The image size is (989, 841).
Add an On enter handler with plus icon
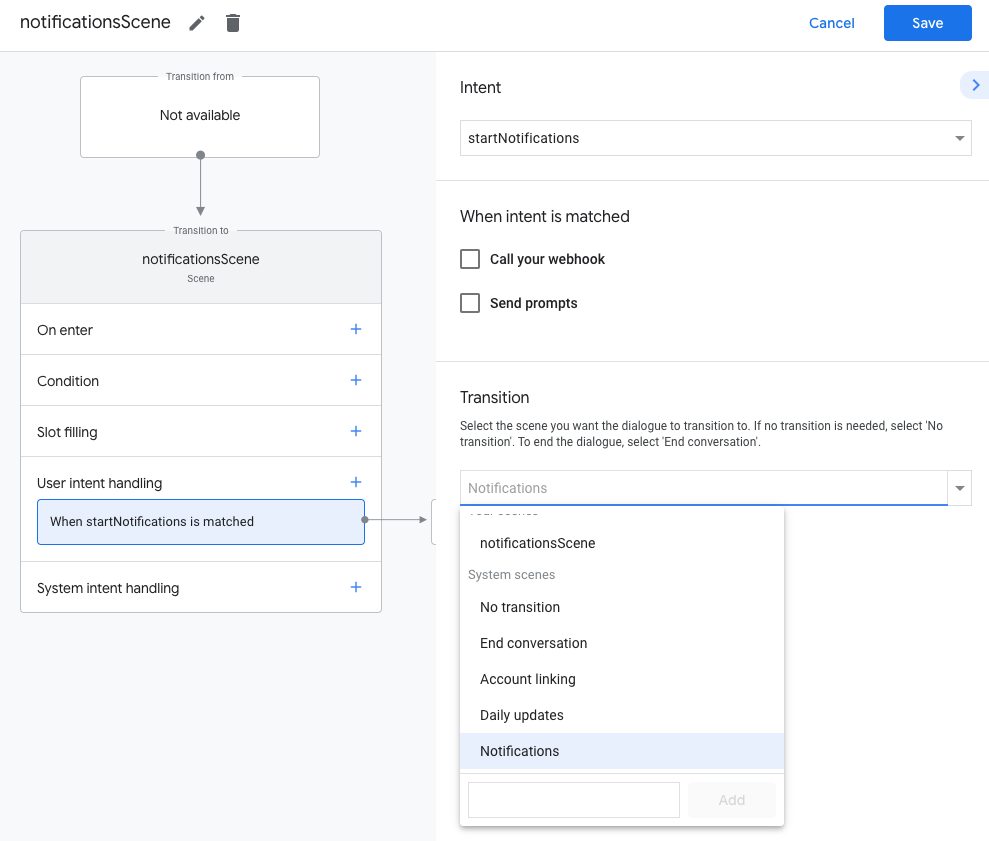(355, 329)
